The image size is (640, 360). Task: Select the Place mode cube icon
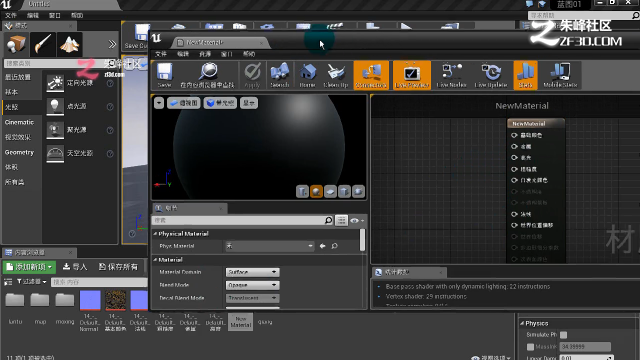(x=16, y=44)
